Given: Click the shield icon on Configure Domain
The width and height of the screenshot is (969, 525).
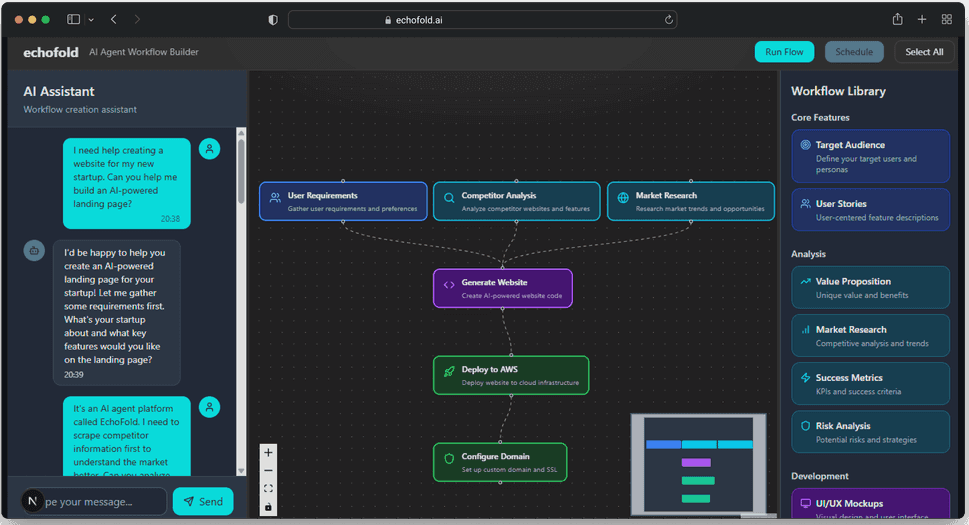Looking at the screenshot, I should click(449, 460).
